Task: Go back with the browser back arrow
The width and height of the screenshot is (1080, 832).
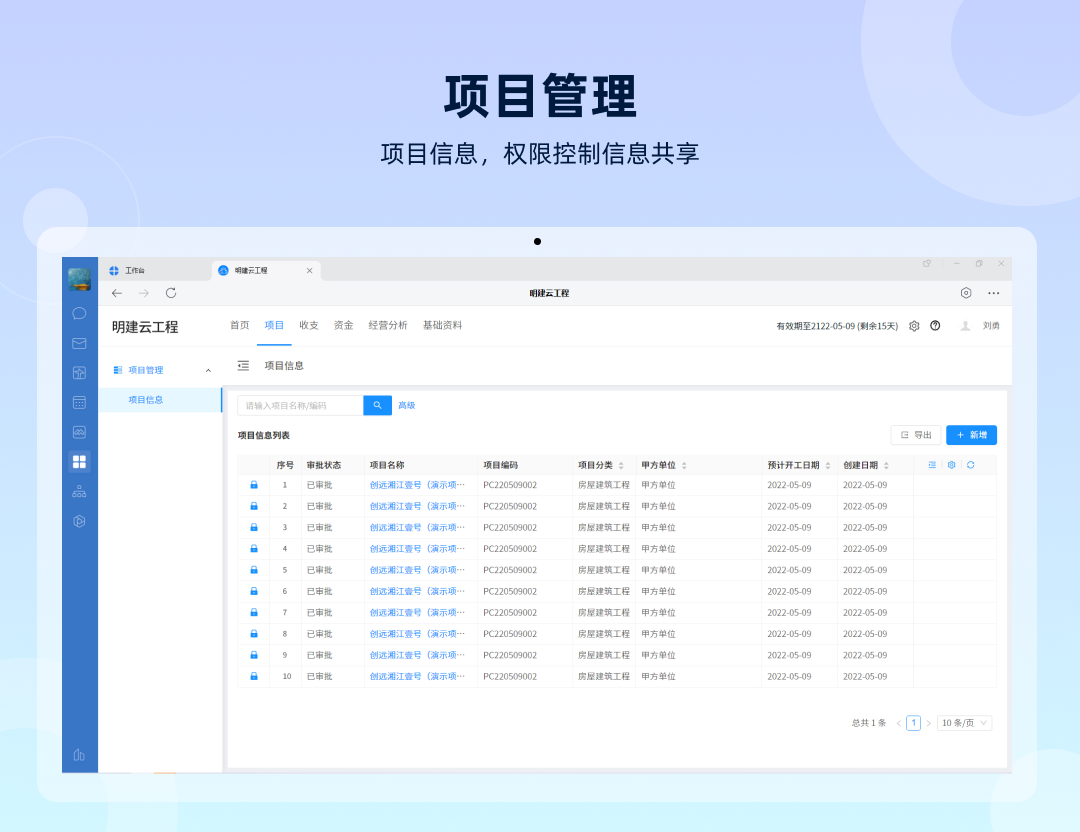Action: click(117, 293)
